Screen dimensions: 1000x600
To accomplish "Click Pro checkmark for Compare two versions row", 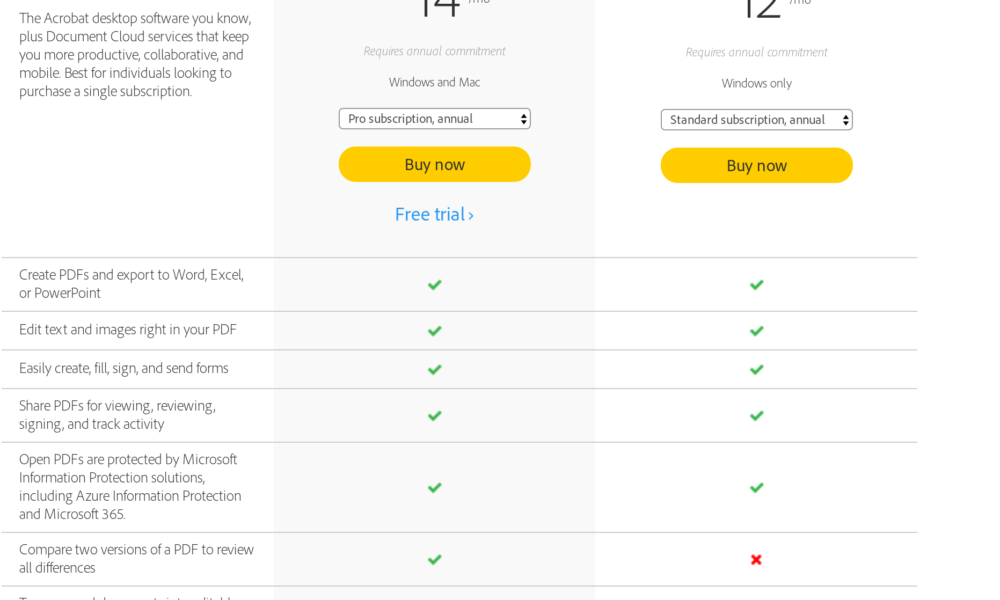I will [x=434, y=560].
